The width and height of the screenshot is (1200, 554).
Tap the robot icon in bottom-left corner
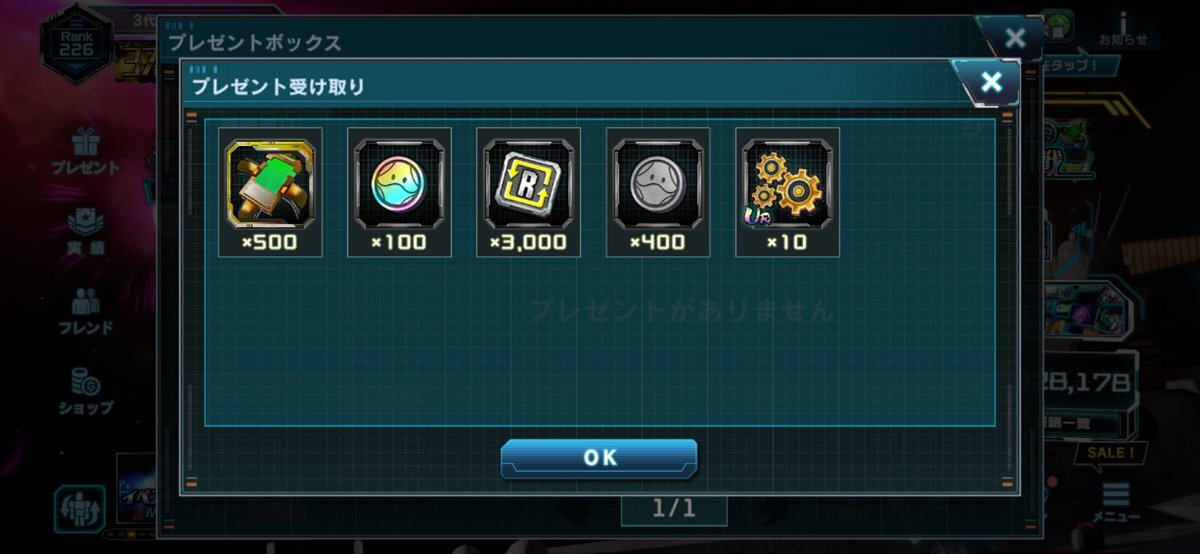(x=81, y=506)
